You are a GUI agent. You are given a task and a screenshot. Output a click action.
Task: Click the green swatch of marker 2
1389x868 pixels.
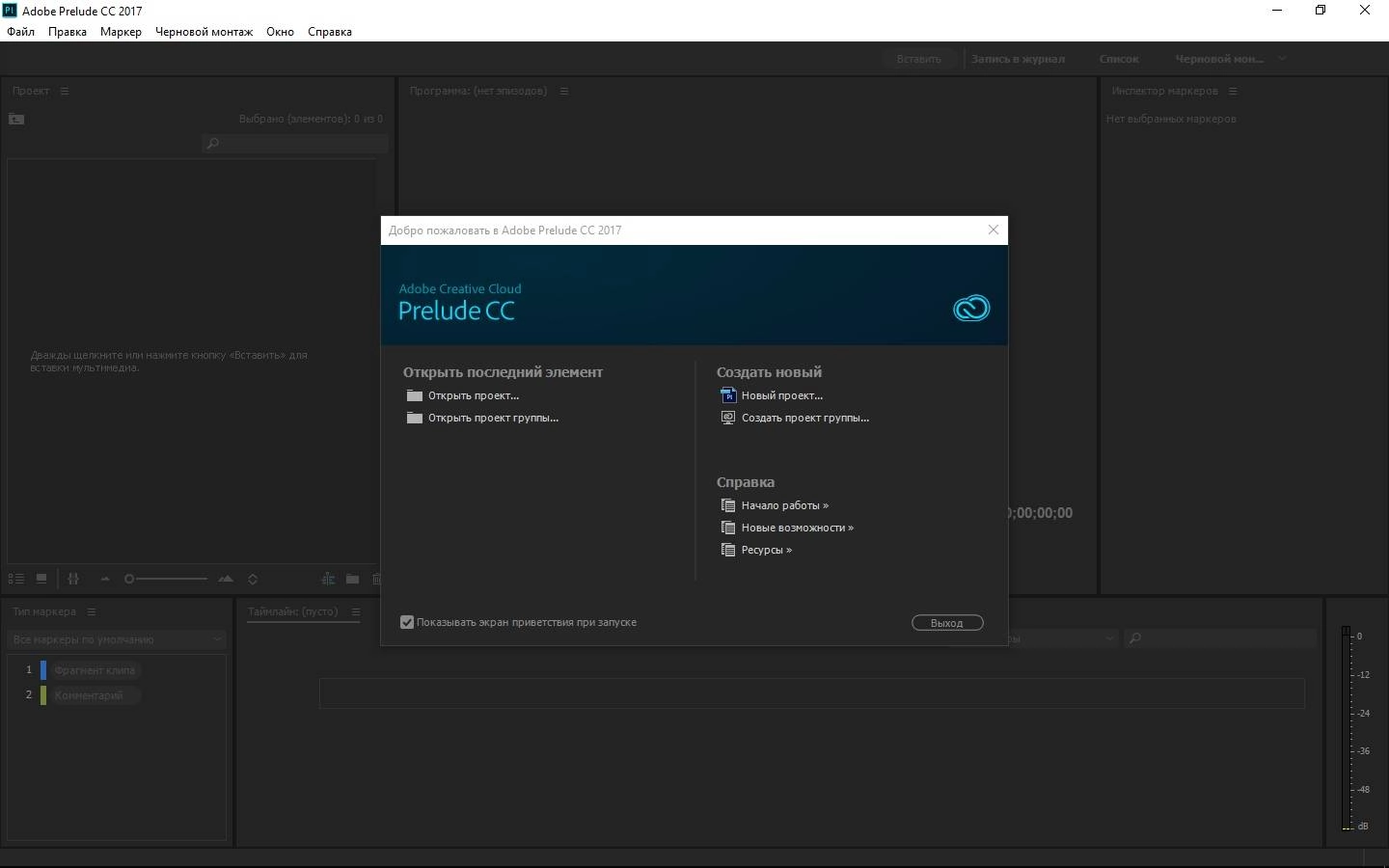43,695
